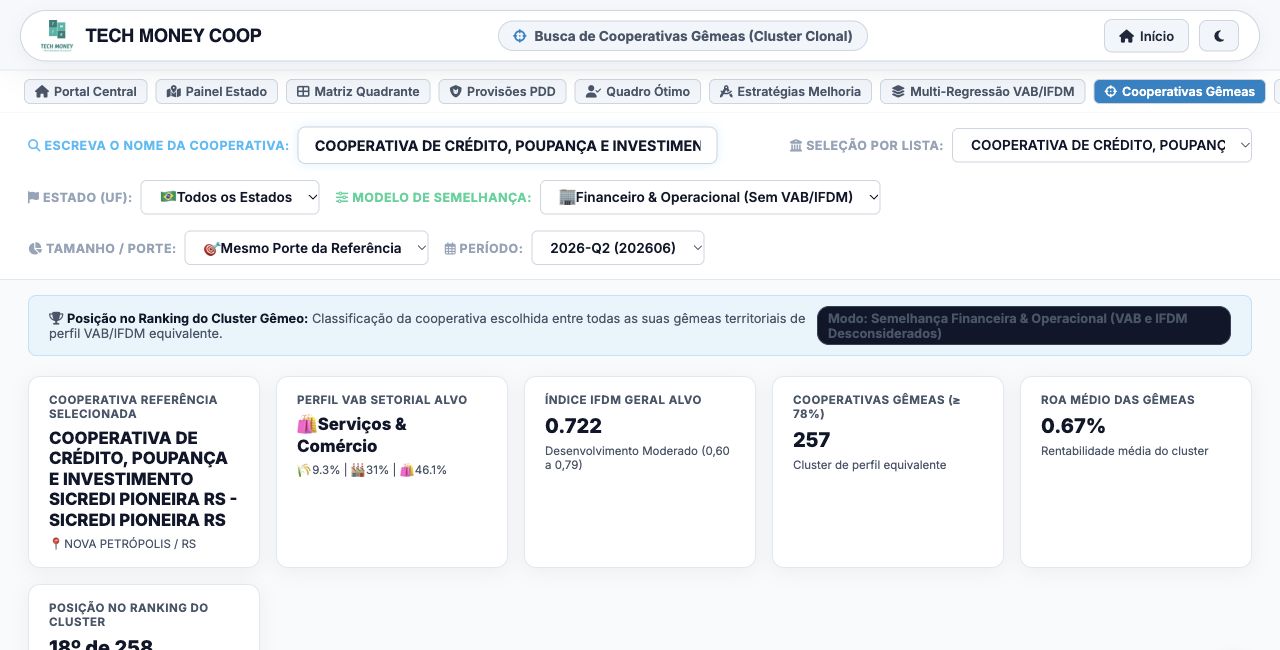Click the 257 cooperativas gêmeas count
This screenshot has height=650, width=1280.
(x=812, y=440)
